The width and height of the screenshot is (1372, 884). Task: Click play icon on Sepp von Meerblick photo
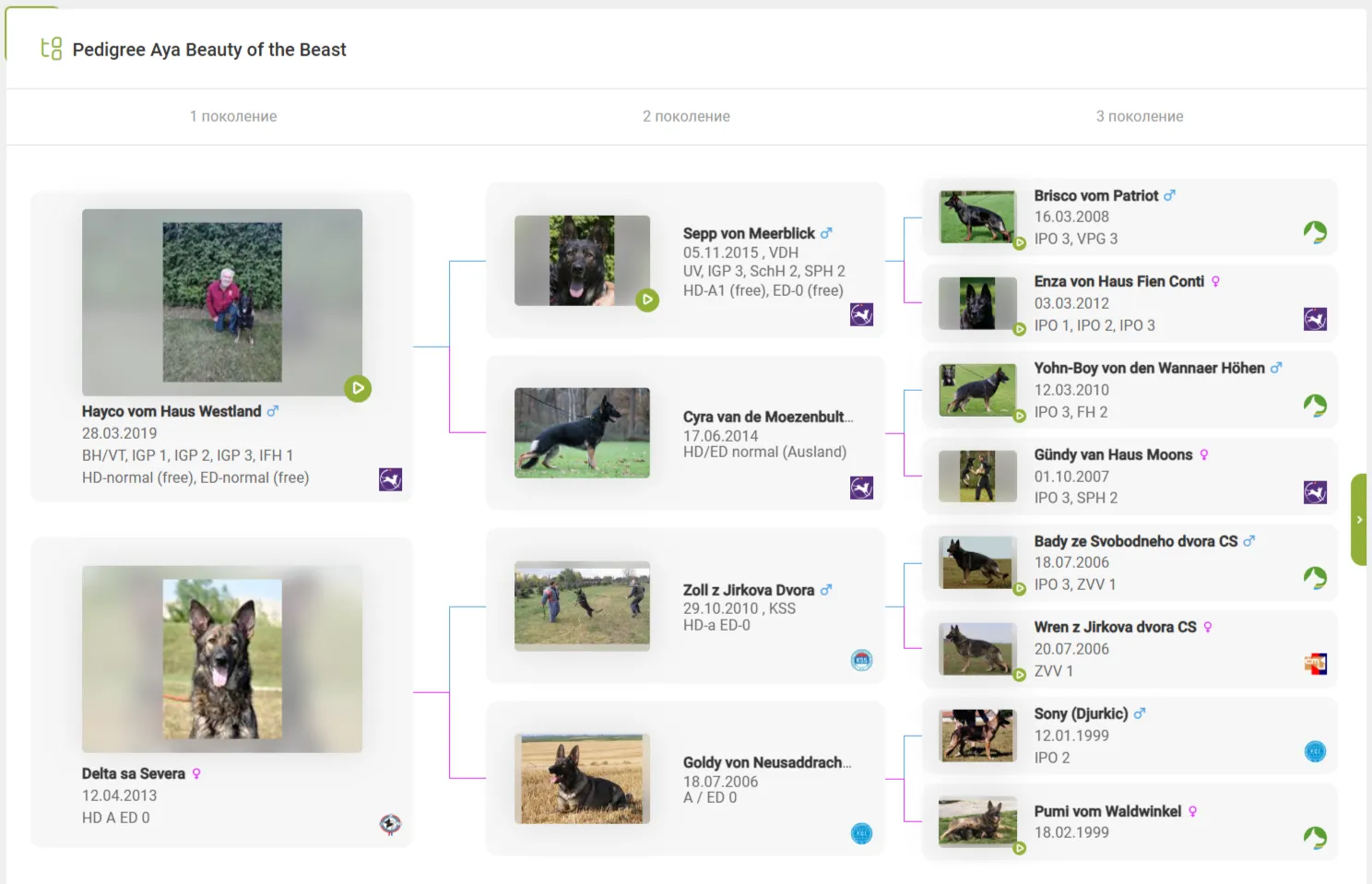click(x=647, y=300)
